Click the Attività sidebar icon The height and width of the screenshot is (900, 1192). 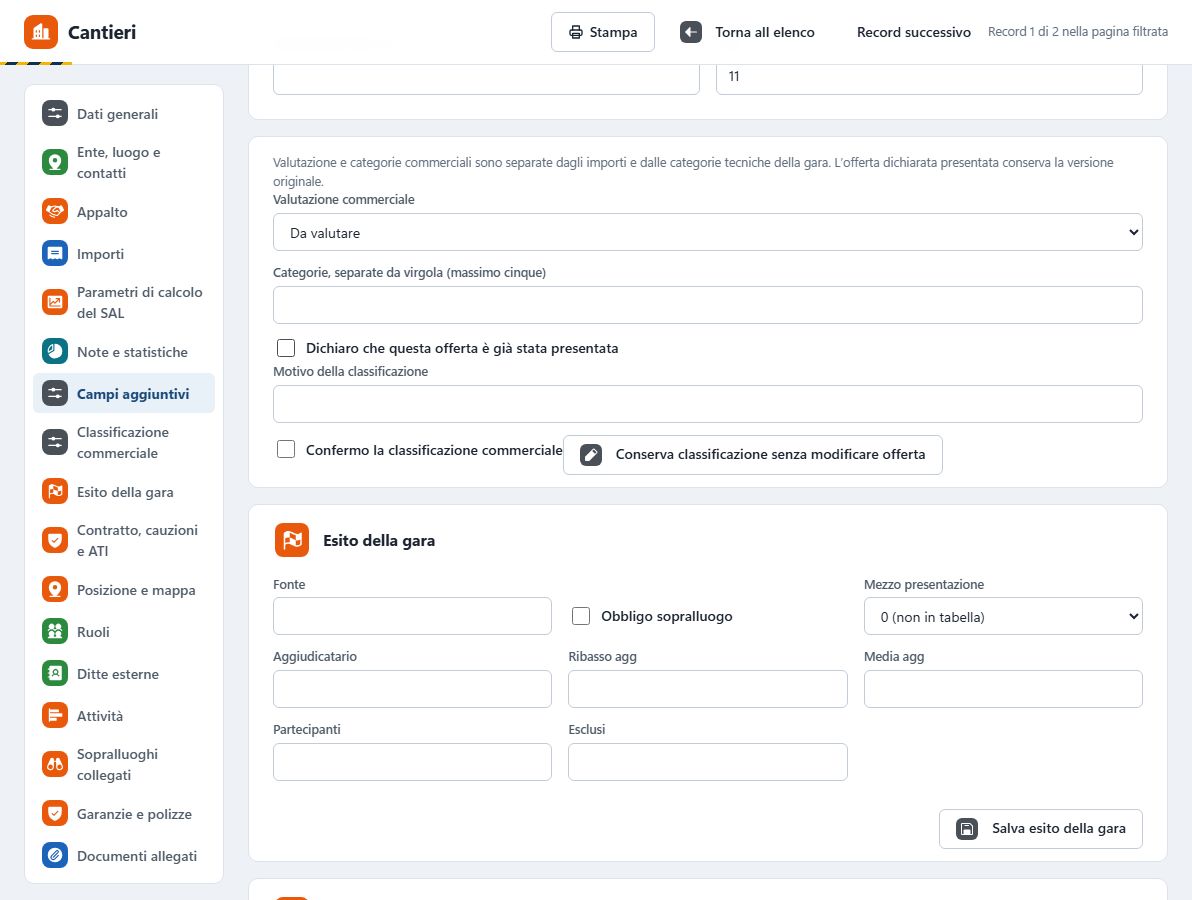(55, 715)
